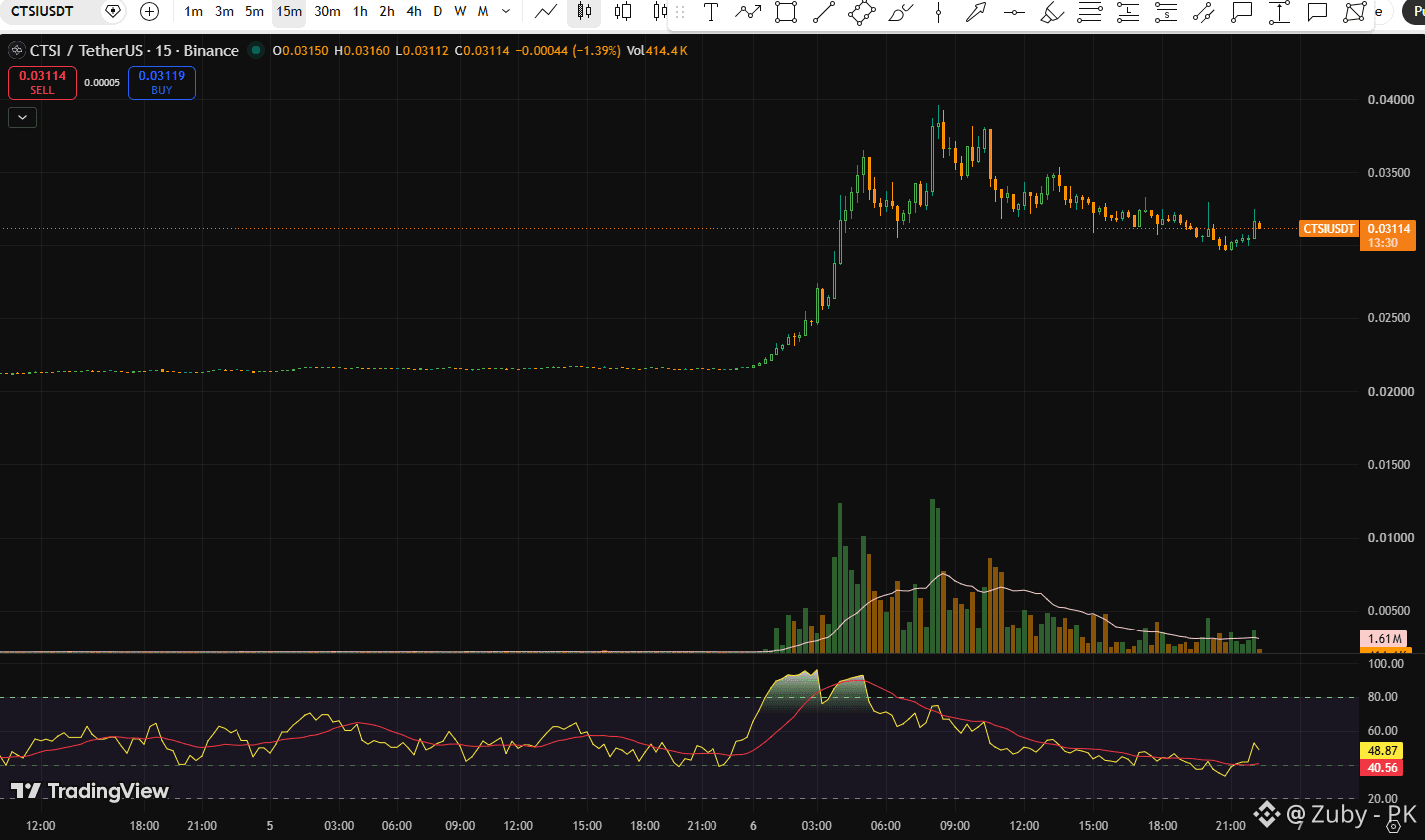The height and width of the screenshot is (840, 1425).
Task: Collapse the legend with the chevron button
Action: [23, 117]
